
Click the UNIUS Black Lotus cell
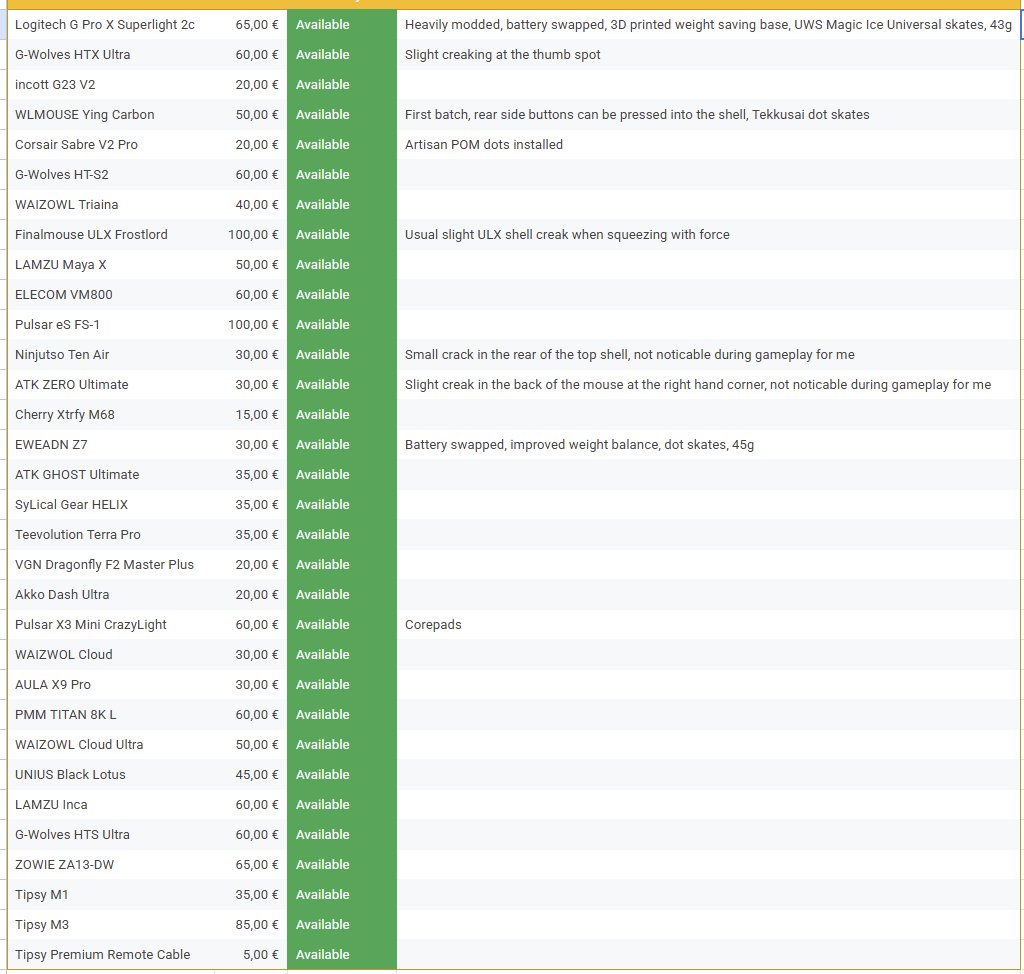tap(111, 776)
